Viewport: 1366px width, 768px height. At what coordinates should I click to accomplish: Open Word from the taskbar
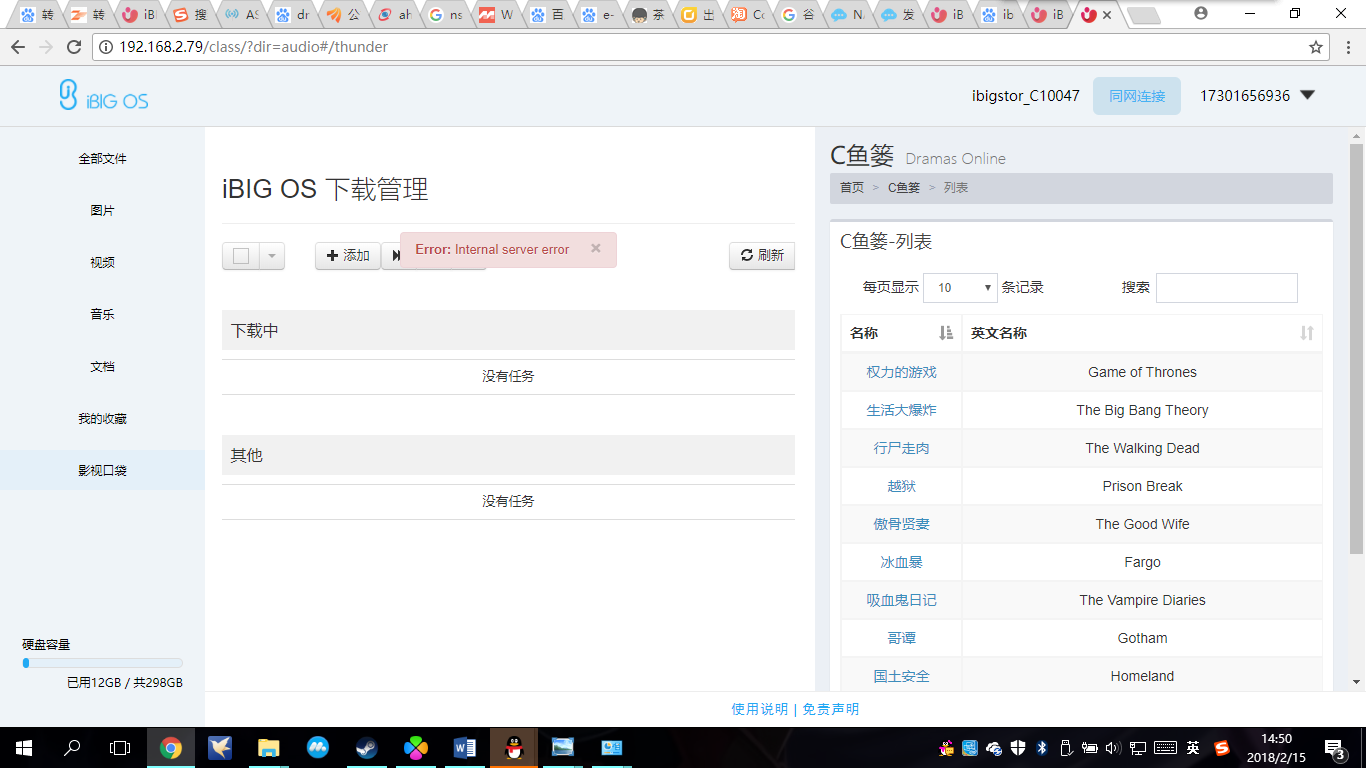(x=464, y=747)
